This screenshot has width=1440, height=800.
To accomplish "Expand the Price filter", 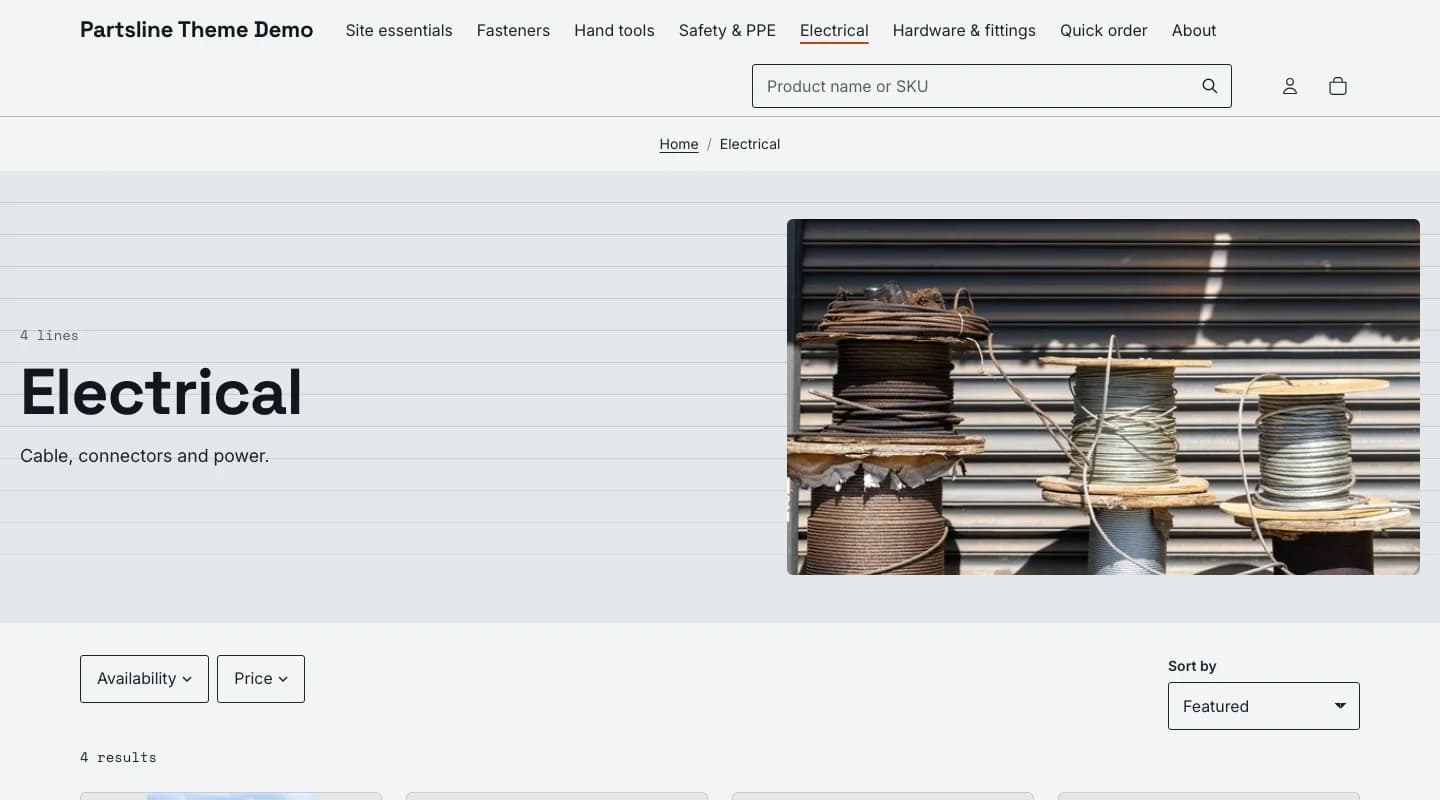I will click(x=261, y=679).
